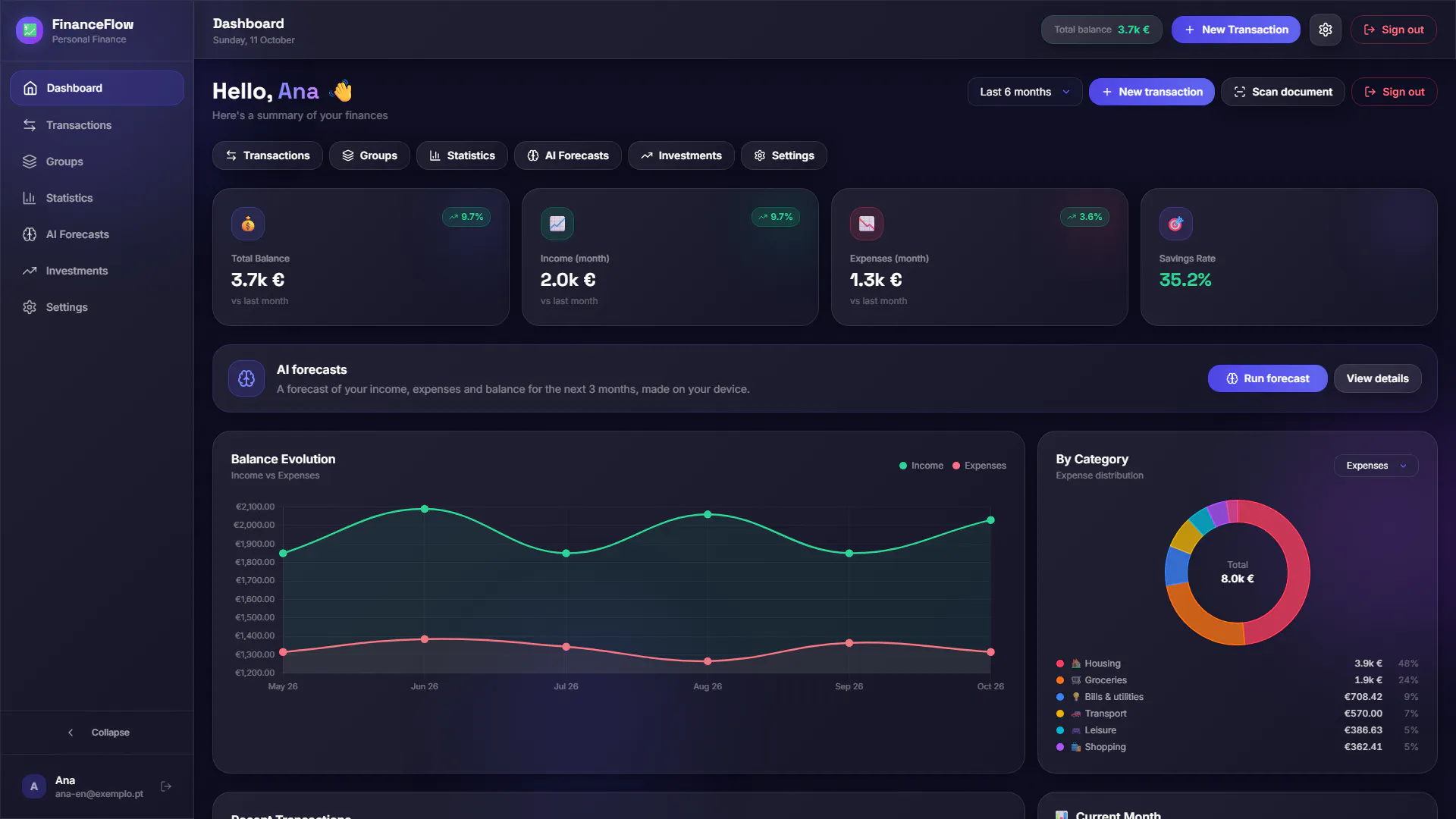Image resolution: width=1456 pixels, height=819 pixels.
Task: Click the Shopping purple color dot
Action: pos(1060,747)
